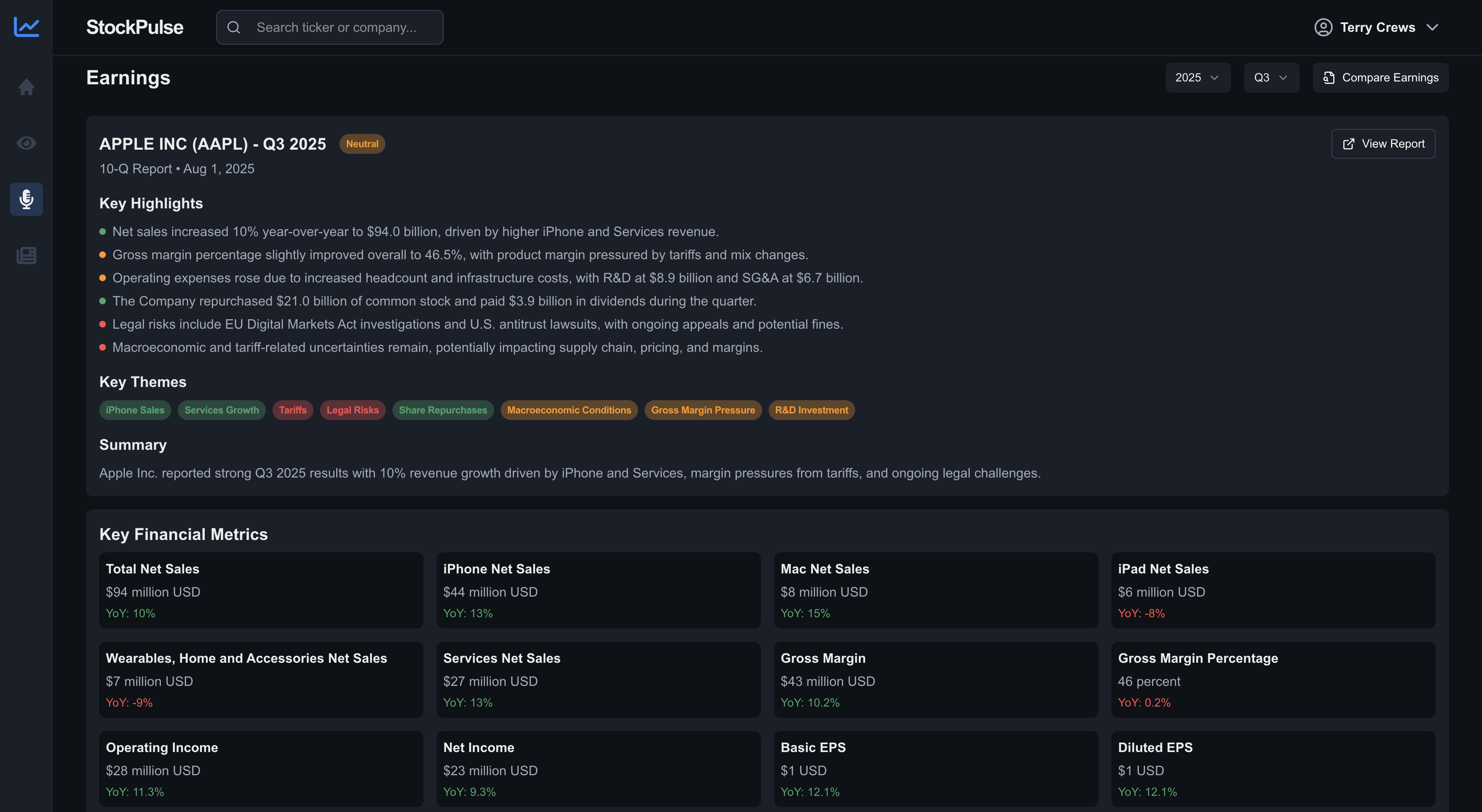Screen dimensions: 1482x812
Task: Select the Earnings microphone sidebar icon
Action: pos(26,199)
